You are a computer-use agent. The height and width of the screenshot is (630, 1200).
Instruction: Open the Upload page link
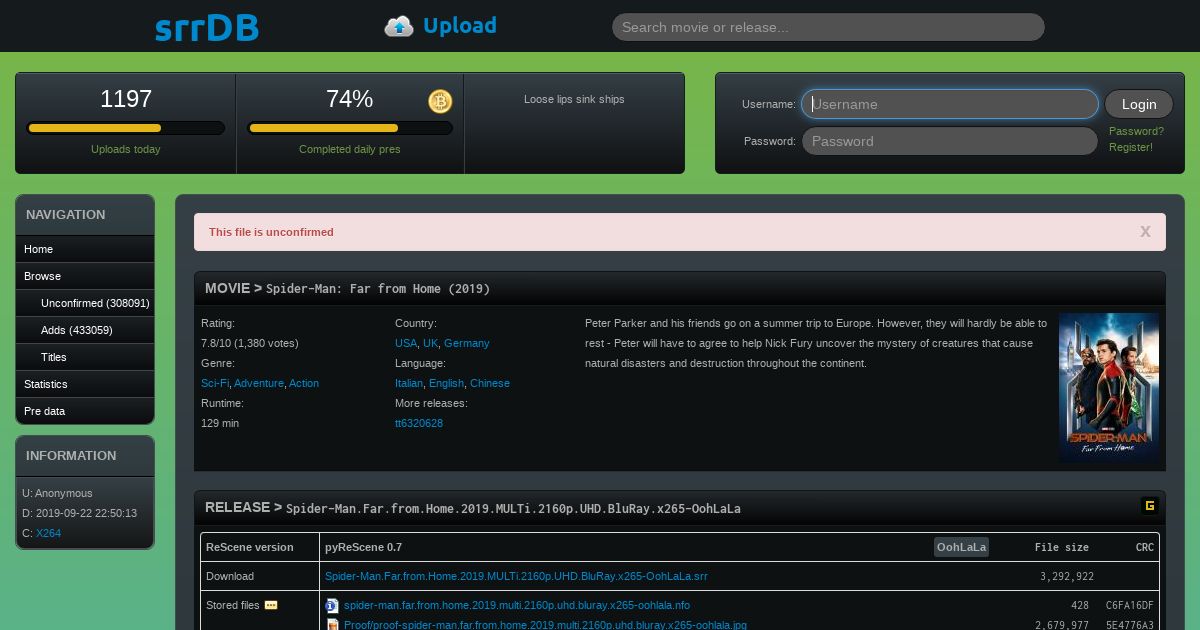[459, 26]
